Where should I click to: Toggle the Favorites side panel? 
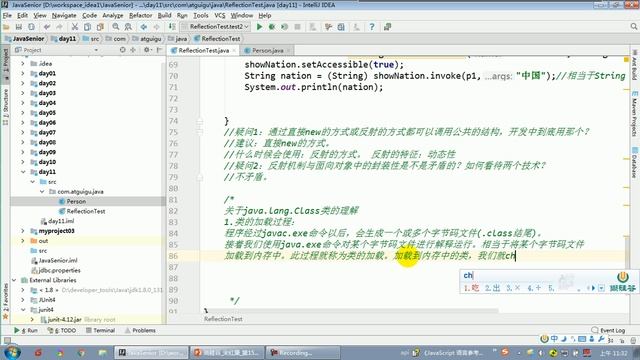5,301
